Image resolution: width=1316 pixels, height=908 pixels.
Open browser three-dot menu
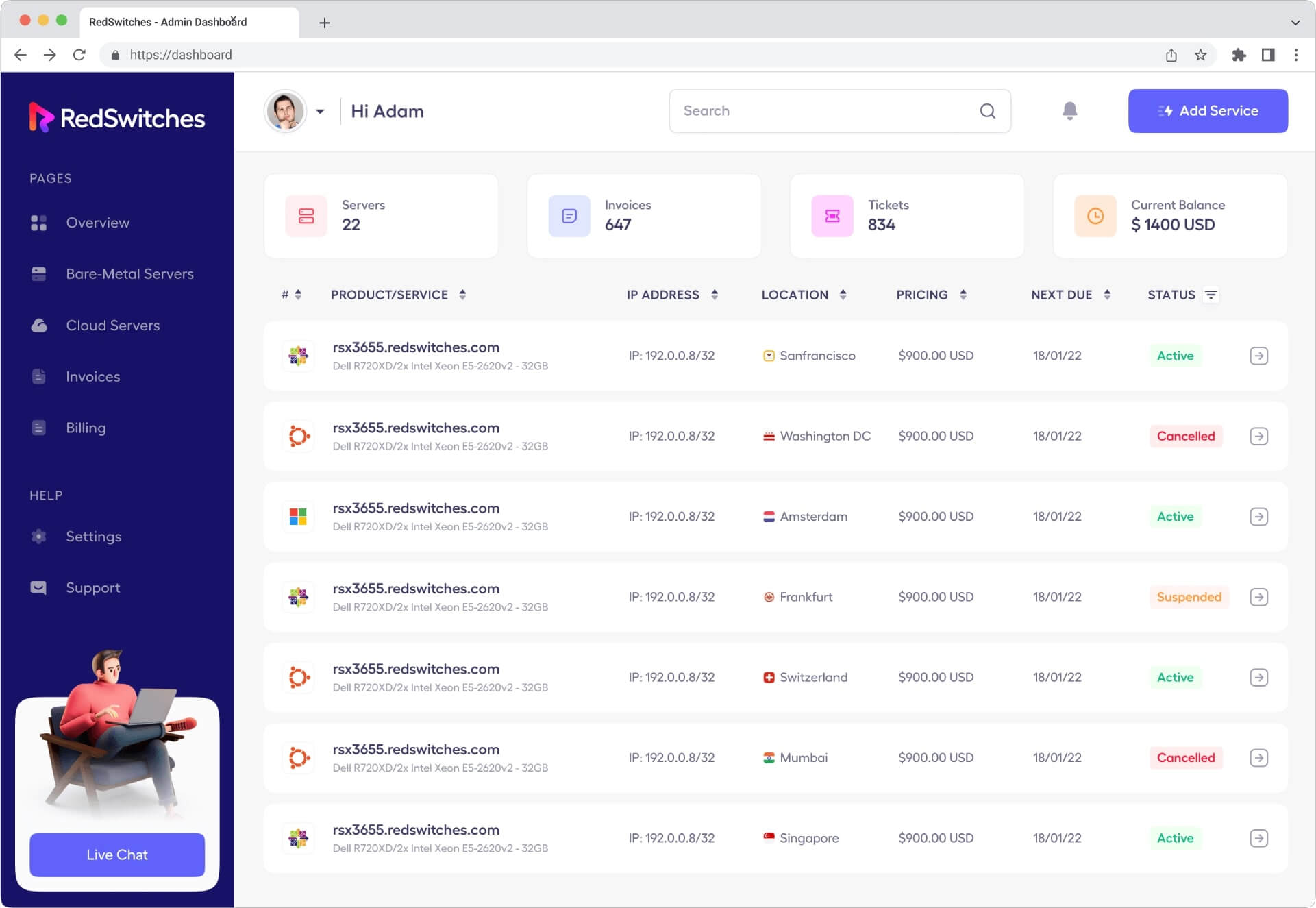pos(1295,55)
